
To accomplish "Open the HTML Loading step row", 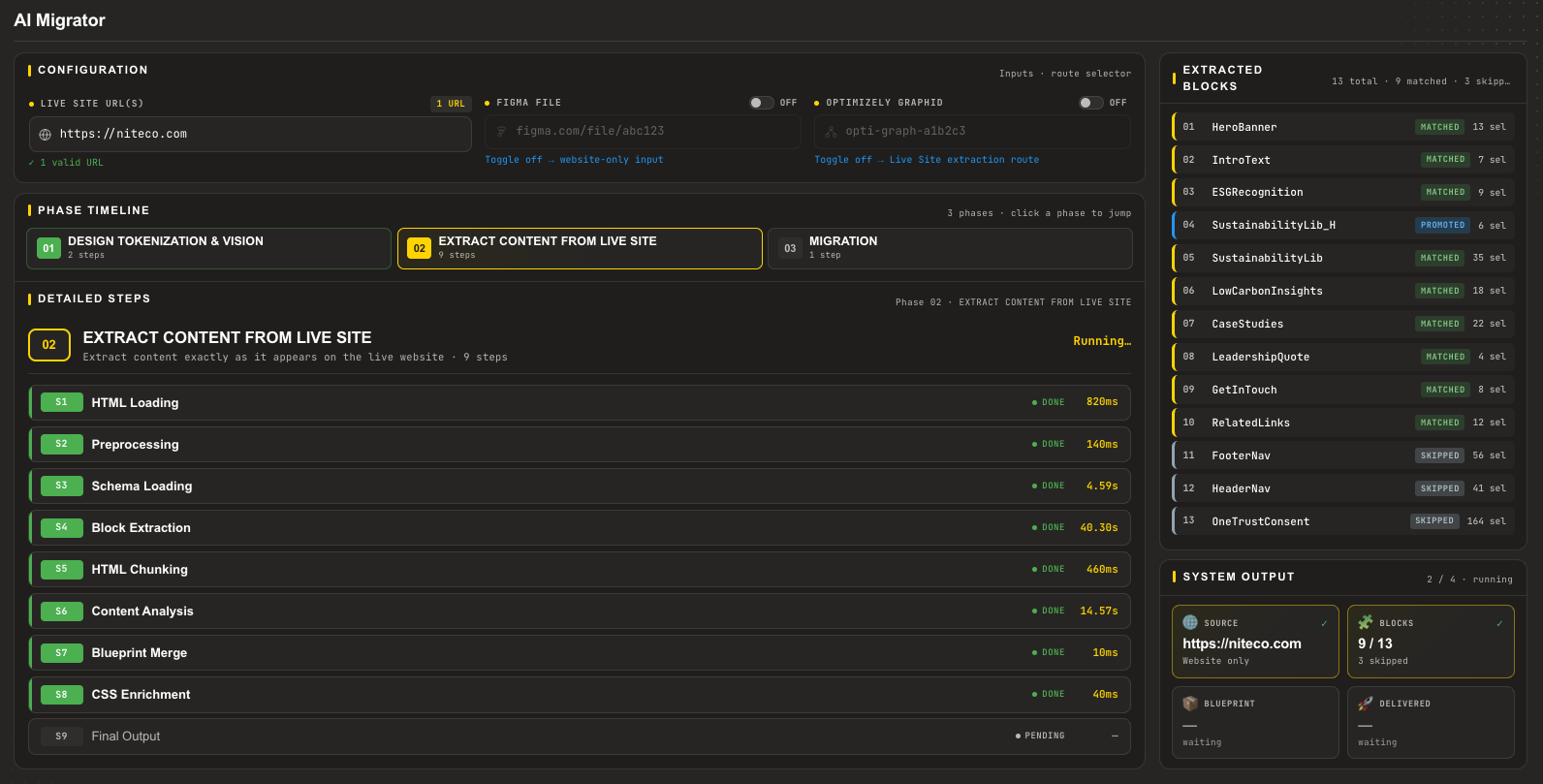I will pos(580,402).
